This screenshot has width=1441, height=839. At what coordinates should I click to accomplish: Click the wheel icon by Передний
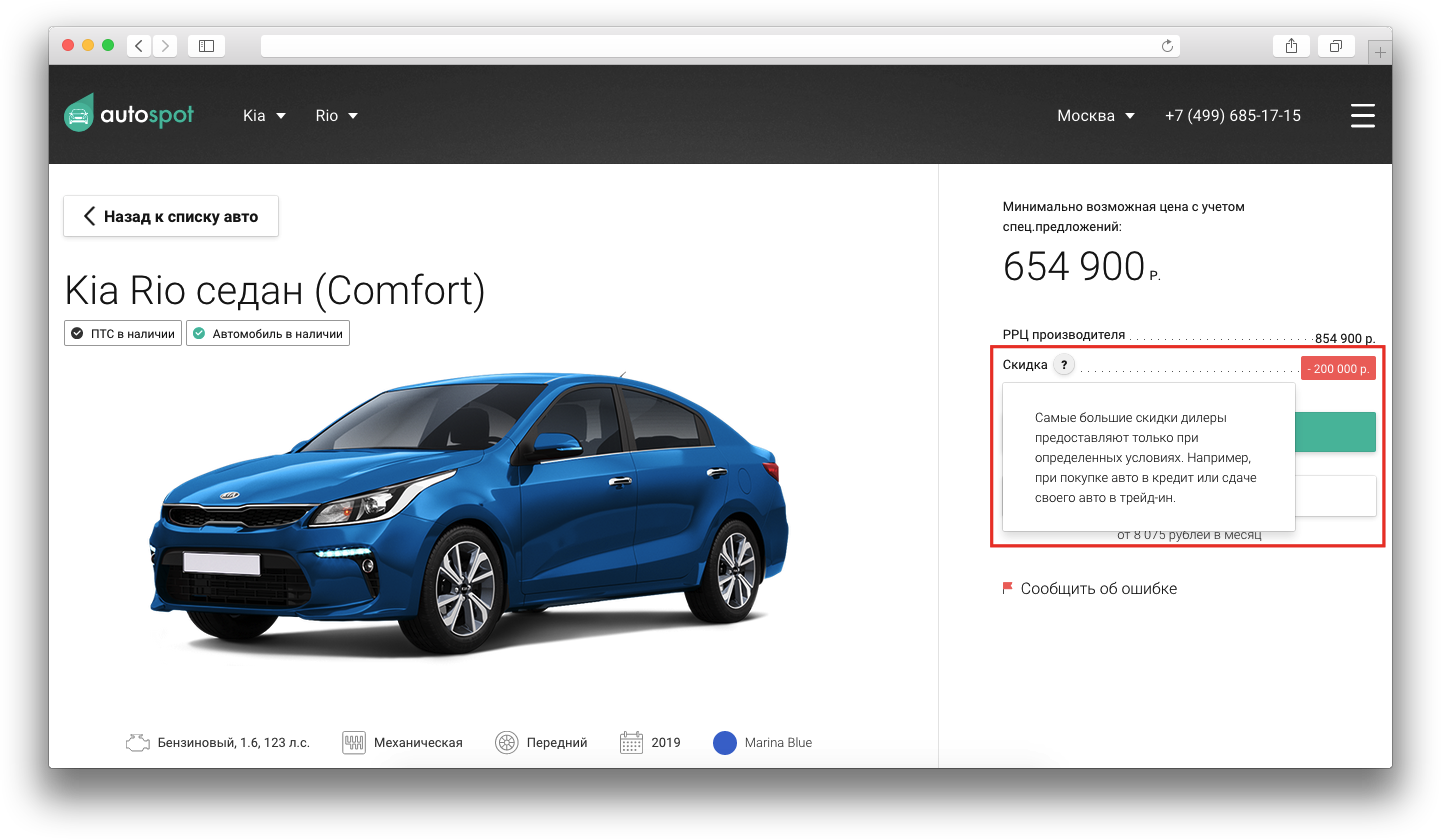point(507,743)
